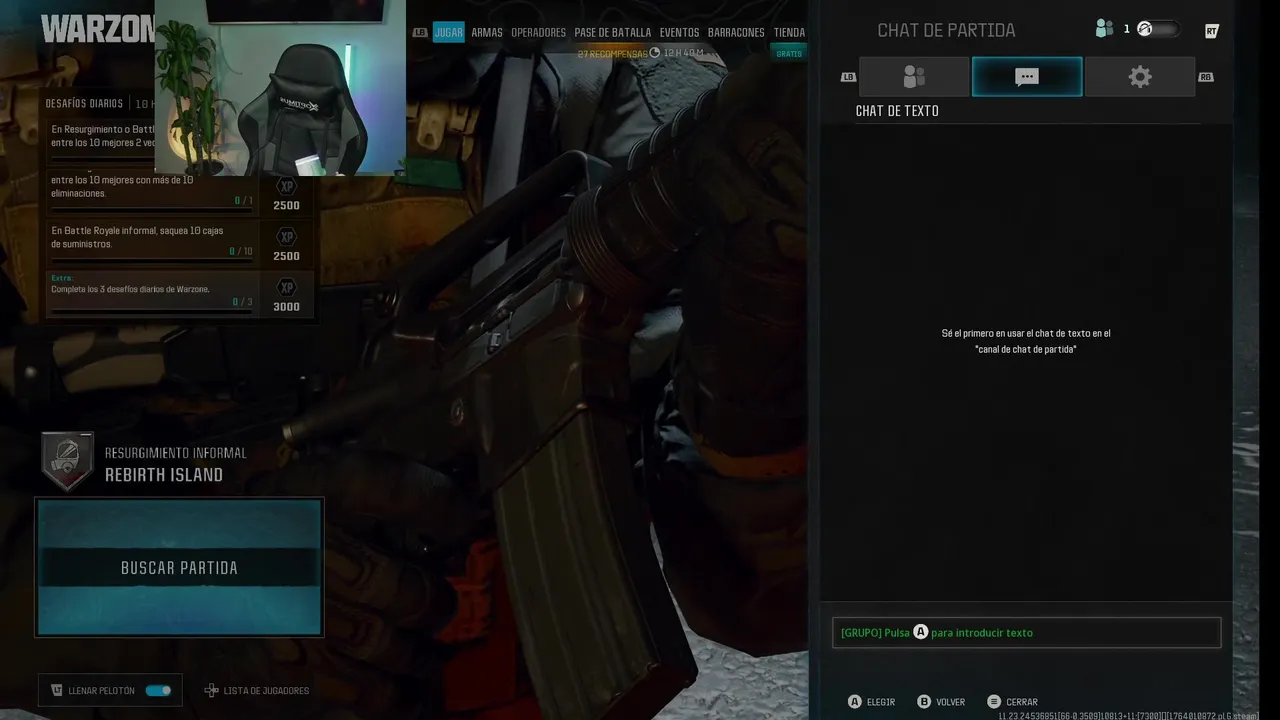Click the BUSCAR PARTIDA button
The image size is (1280, 720).
point(180,567)
